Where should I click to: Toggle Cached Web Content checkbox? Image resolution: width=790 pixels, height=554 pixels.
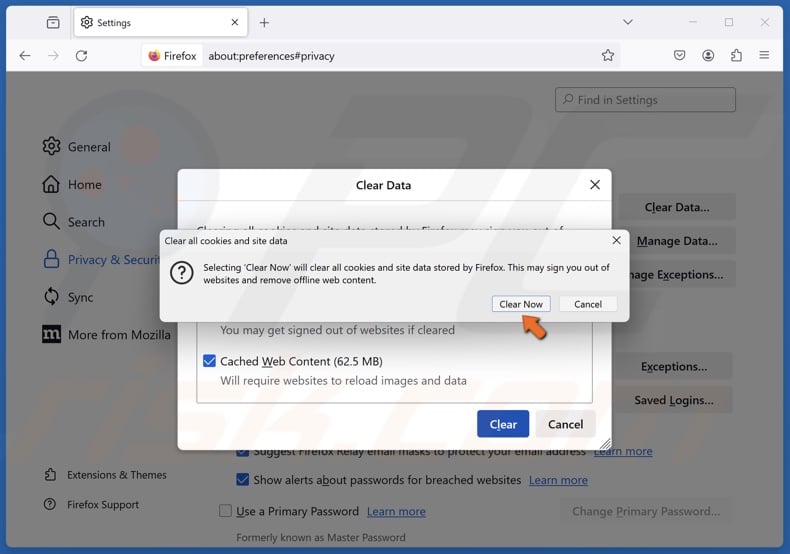[x=209, y=361]
